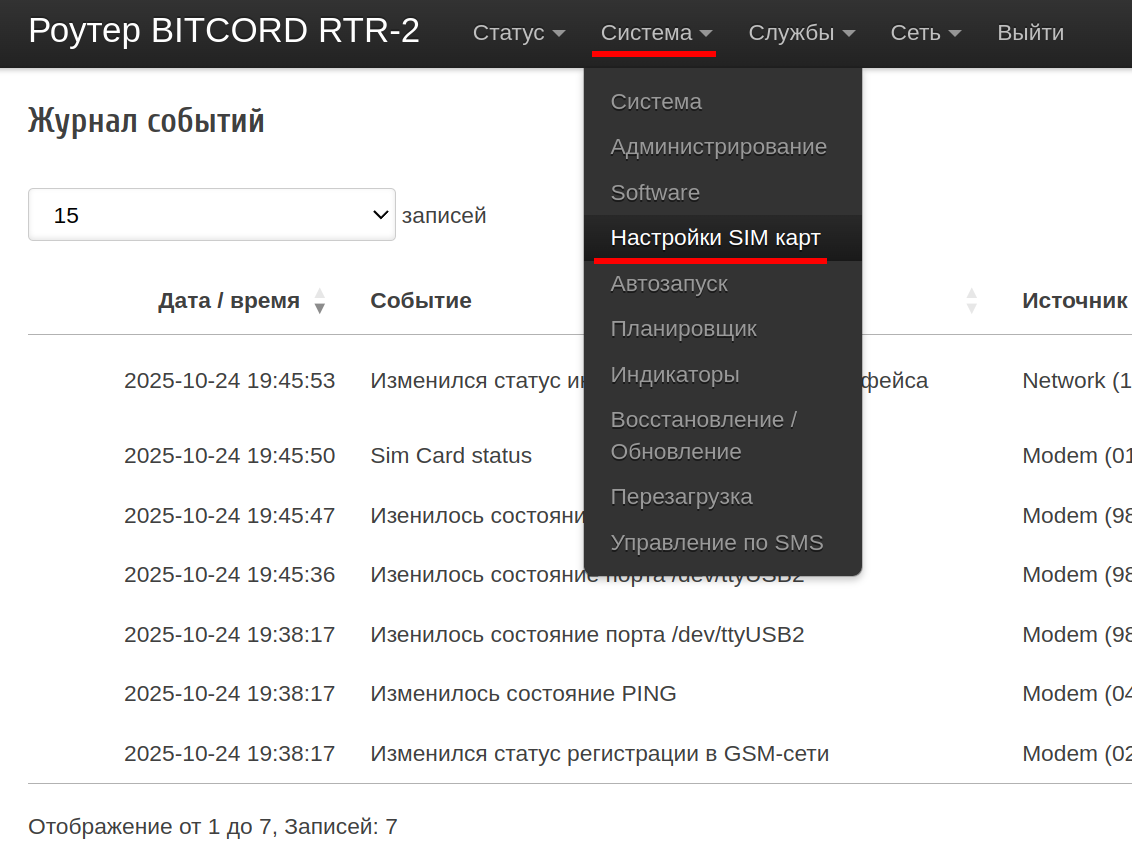Sort by Дата / время sort arrows
The image size is (1132, 866).
[319, 301]
